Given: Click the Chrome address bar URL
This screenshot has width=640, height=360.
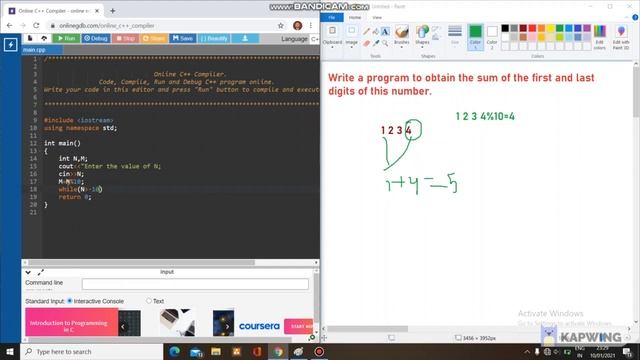Looking at the screenshot, I should click(107, 26).
